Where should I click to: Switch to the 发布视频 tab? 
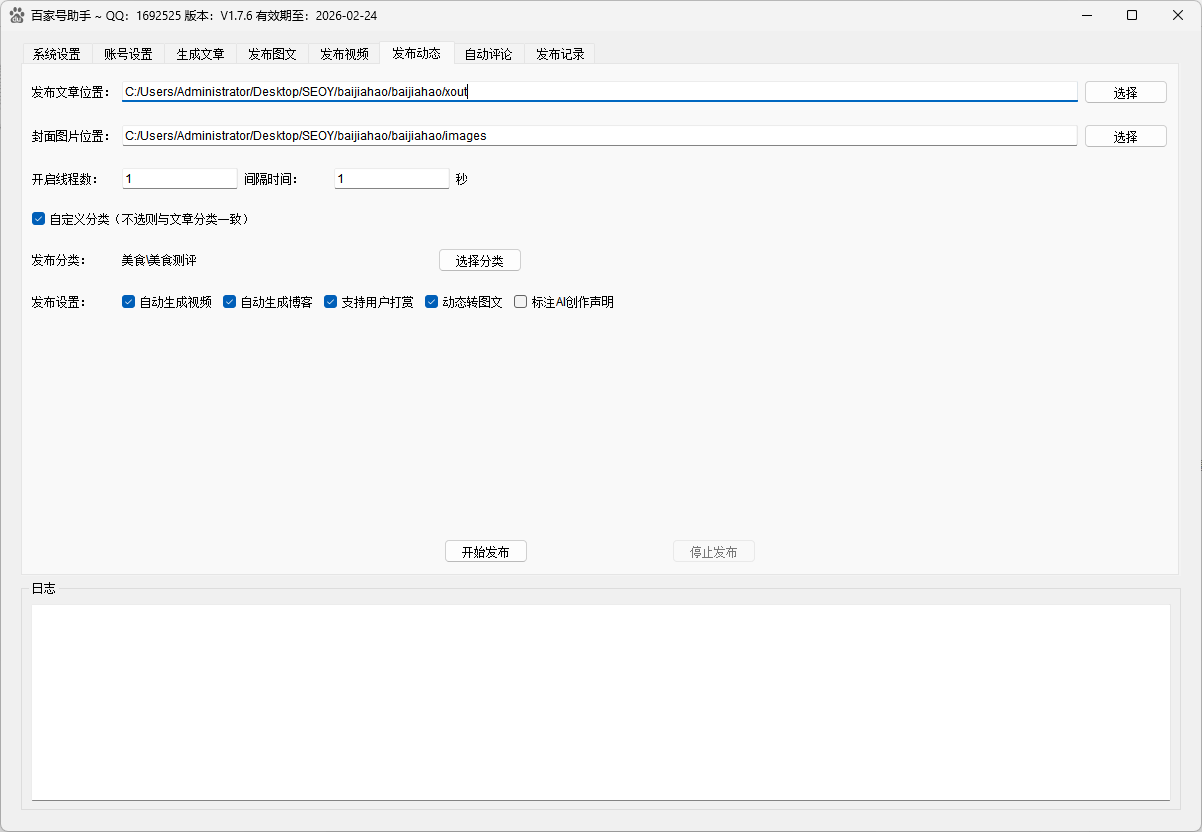pos(344,54)
